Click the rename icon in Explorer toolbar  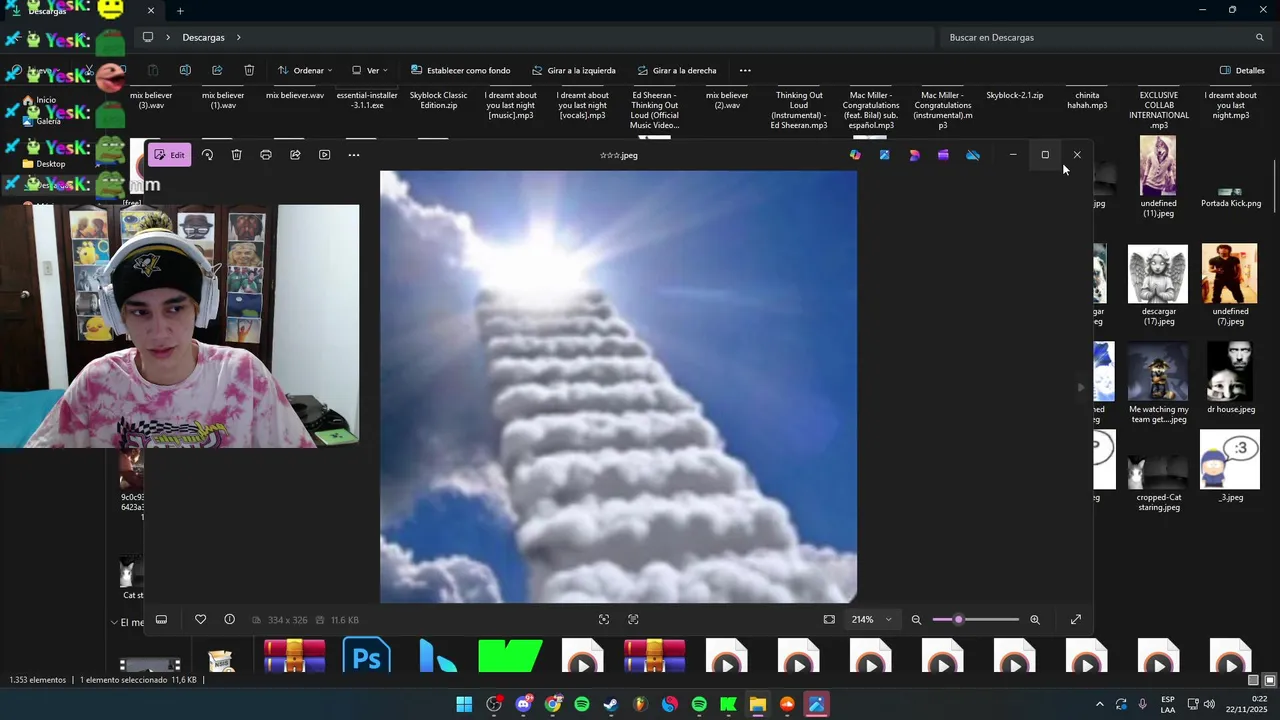pos(185,70)
